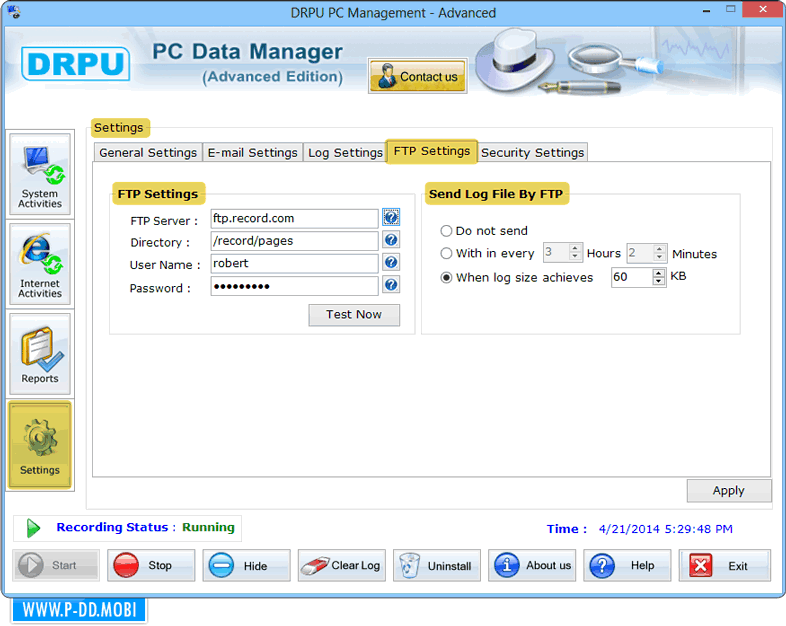
Task: Click the User Name field
Action: click(x=294, y=264)
